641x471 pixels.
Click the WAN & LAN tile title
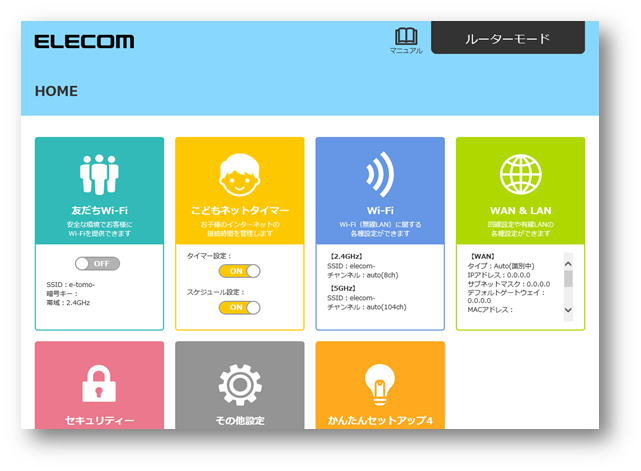click(520, 211)
